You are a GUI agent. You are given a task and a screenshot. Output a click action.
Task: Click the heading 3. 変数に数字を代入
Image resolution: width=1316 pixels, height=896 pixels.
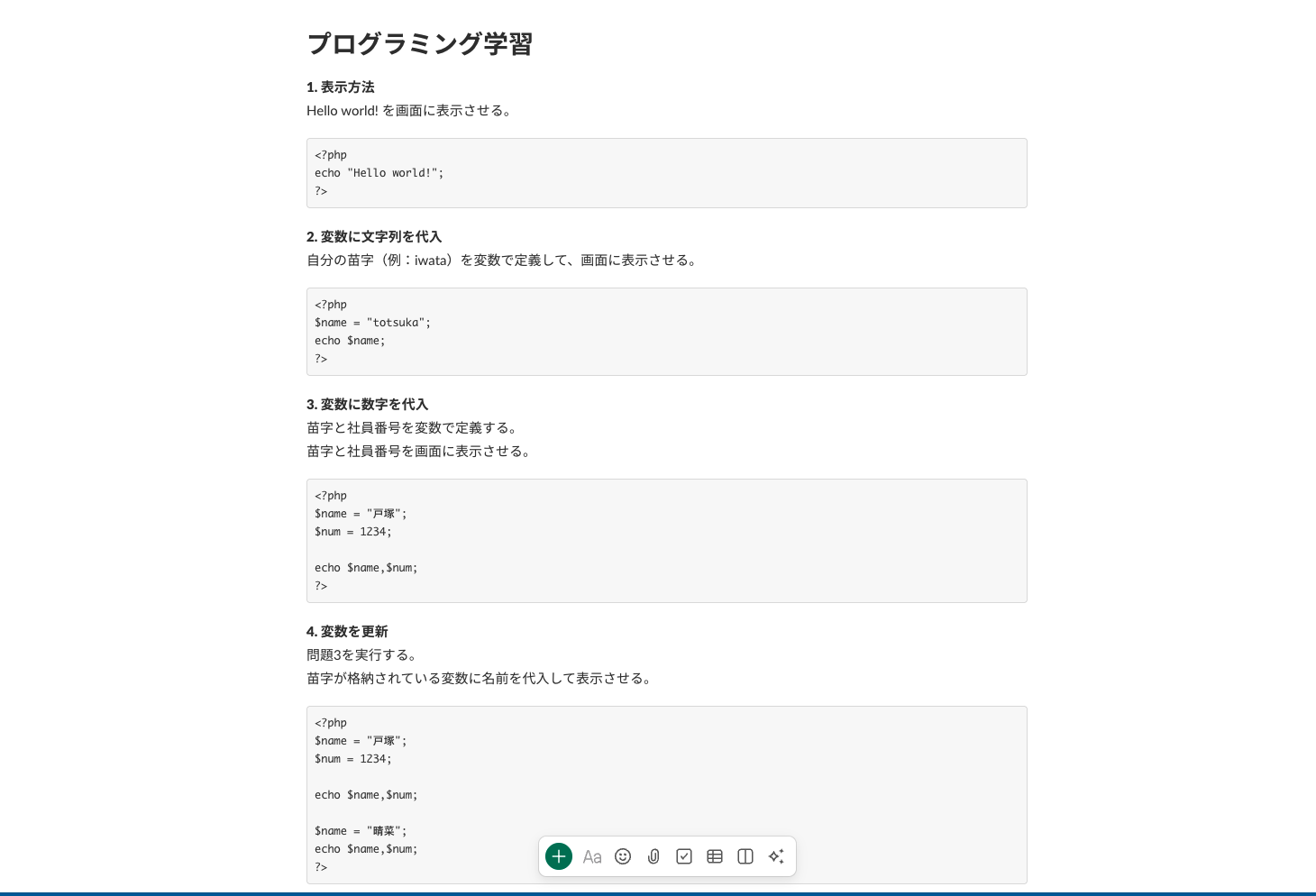point(368,405)
